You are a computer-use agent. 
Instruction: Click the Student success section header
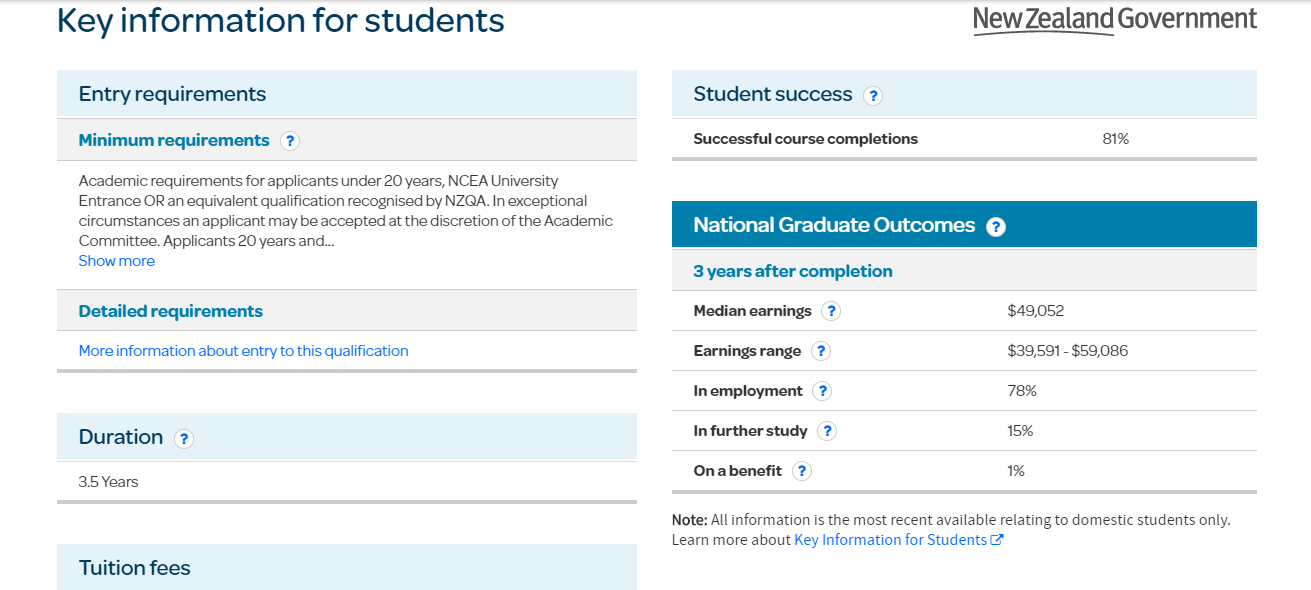click(964, 94)
